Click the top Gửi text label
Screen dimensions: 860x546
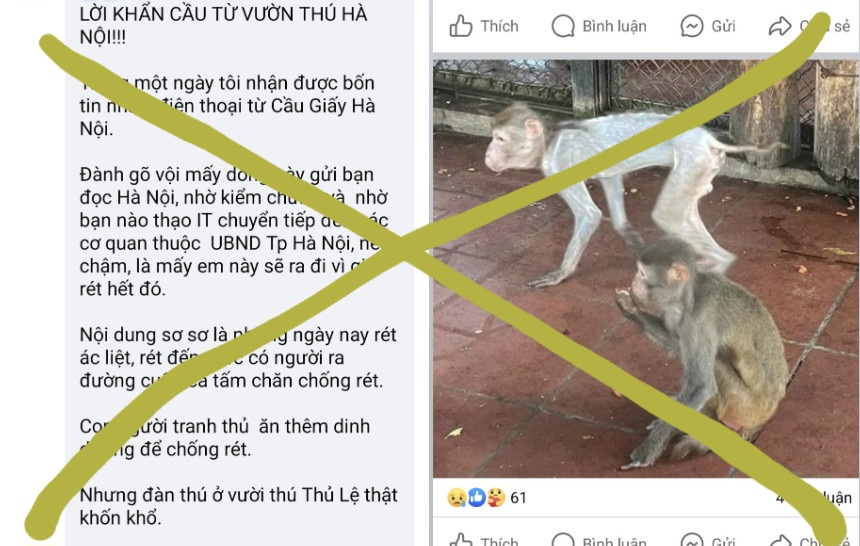click(723, 26)
